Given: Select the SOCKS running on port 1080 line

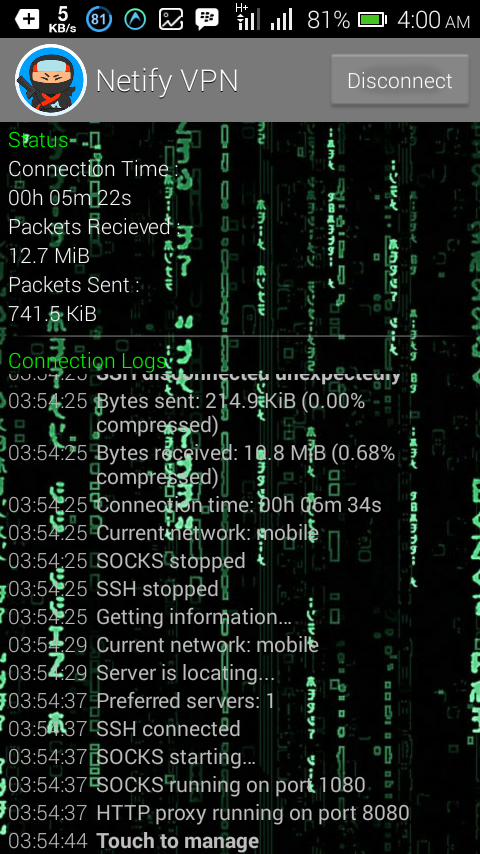Looking at the screenshot, I should [x=231, y=785].
